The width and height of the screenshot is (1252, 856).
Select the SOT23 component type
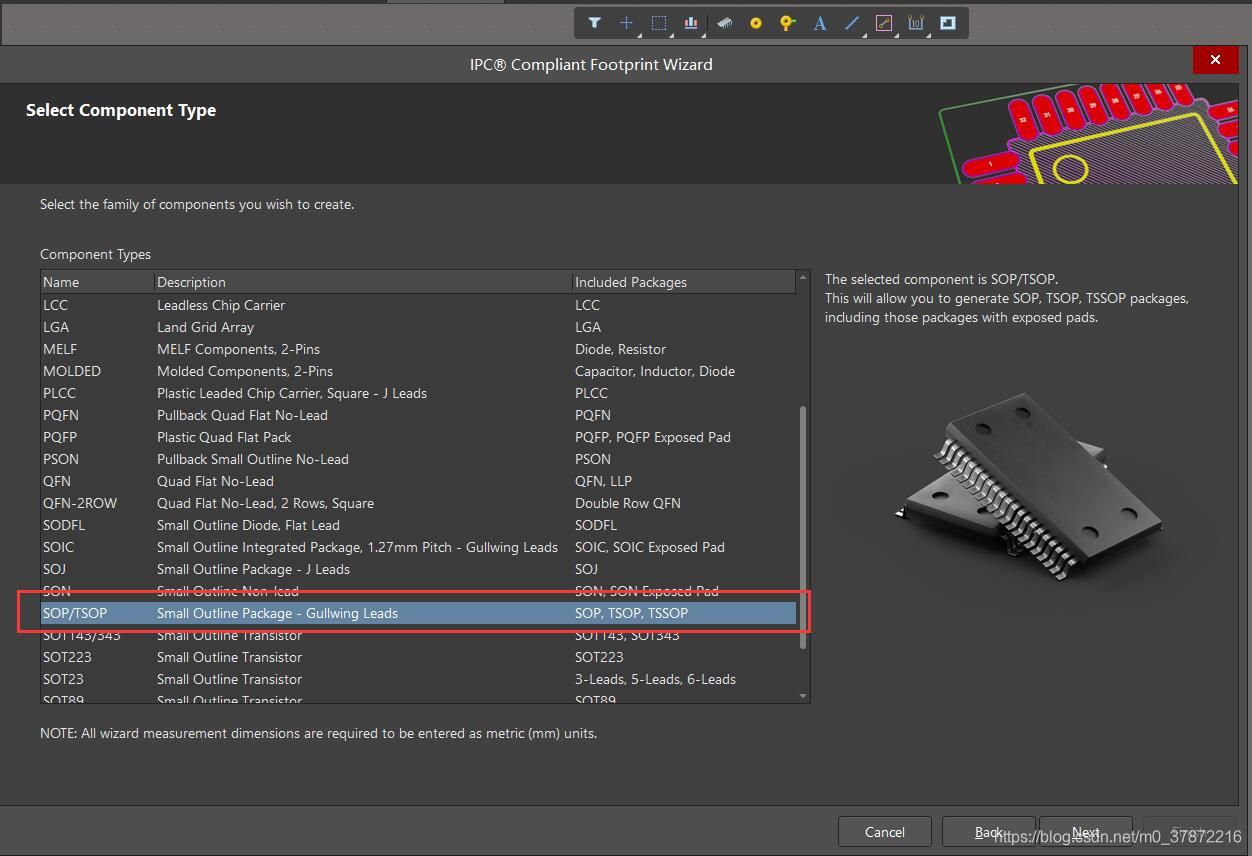[x=418, y=679]
